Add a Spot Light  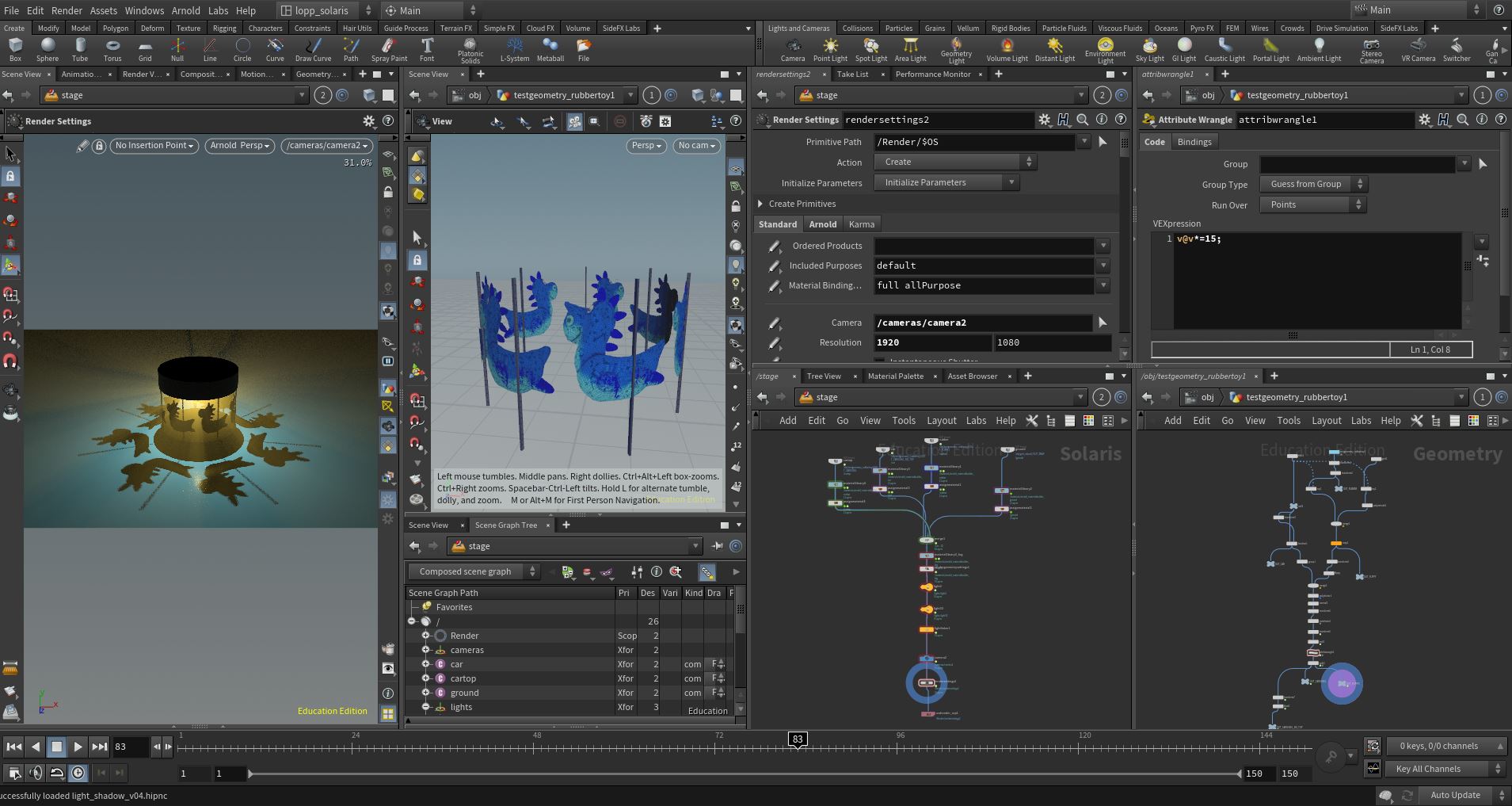871,49
